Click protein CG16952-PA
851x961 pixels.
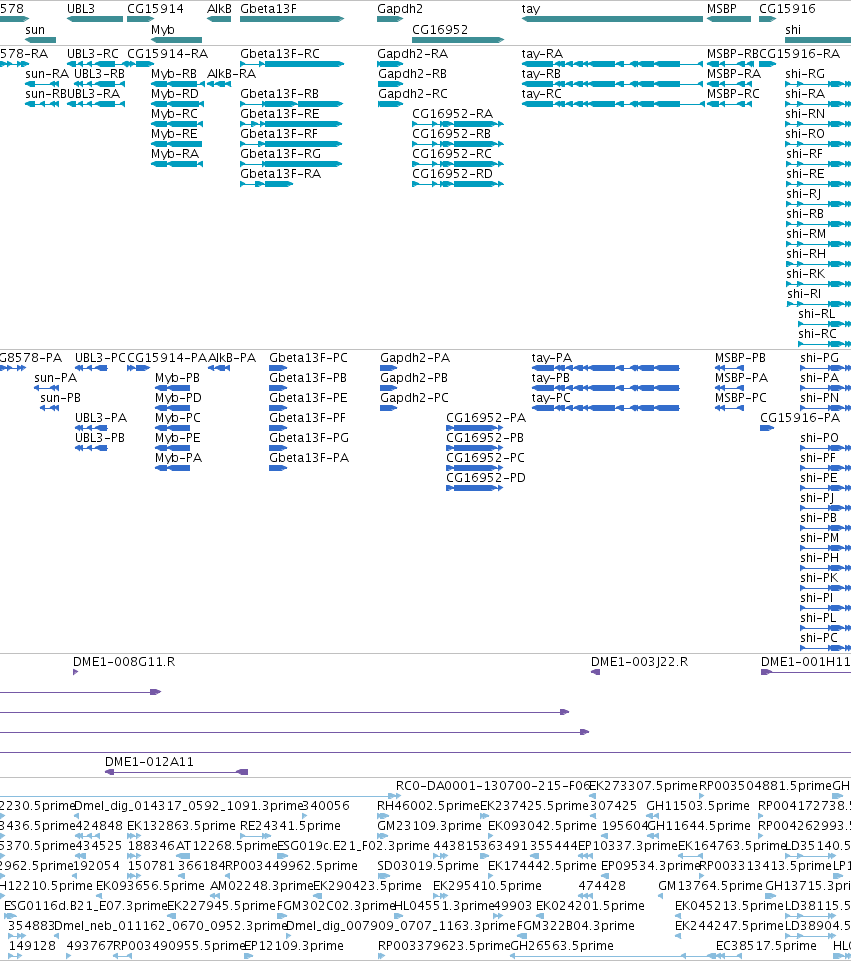click(474, 428)
